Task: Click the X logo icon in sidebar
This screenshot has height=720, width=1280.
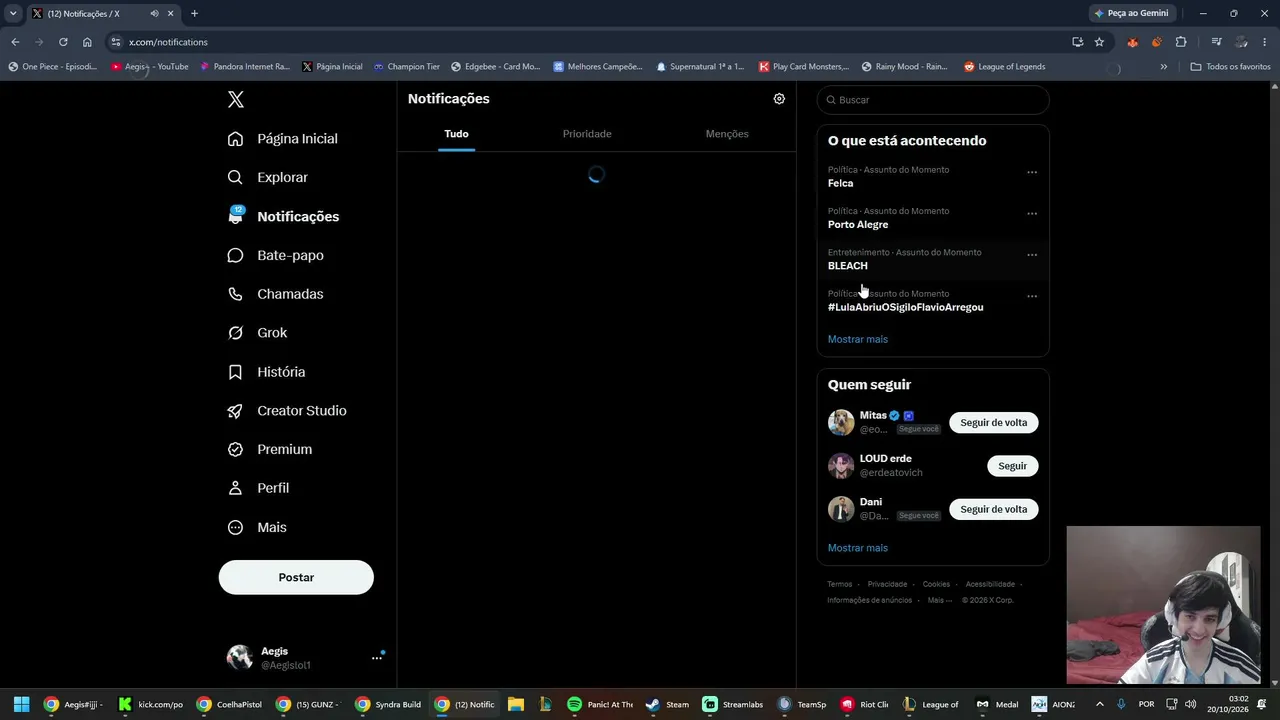Action: pos(235,99)
